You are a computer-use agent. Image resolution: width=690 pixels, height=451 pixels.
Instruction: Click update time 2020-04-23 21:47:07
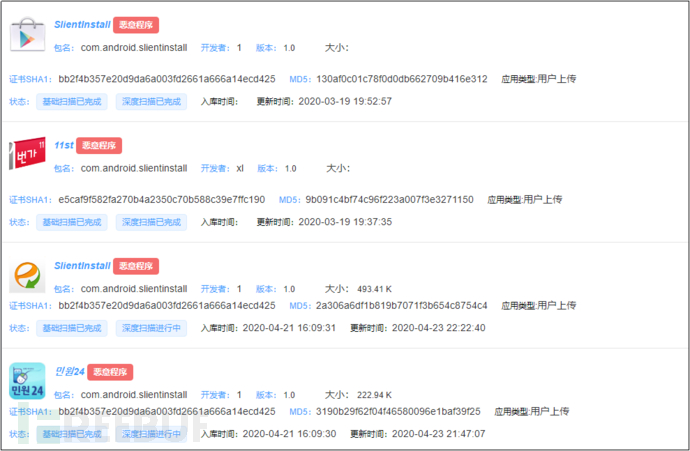[439, 434]
